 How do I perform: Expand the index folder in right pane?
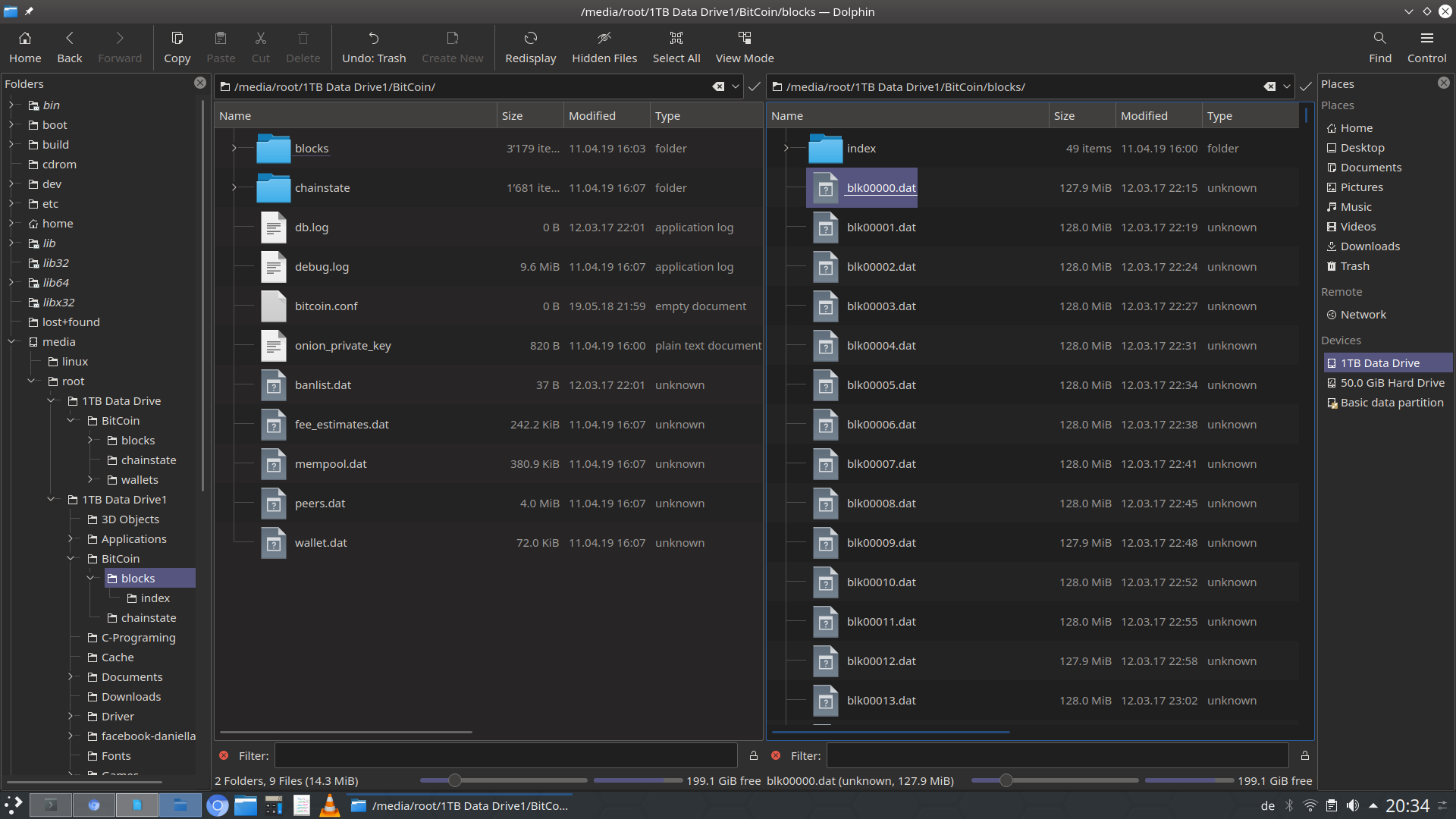click(786, 148)
